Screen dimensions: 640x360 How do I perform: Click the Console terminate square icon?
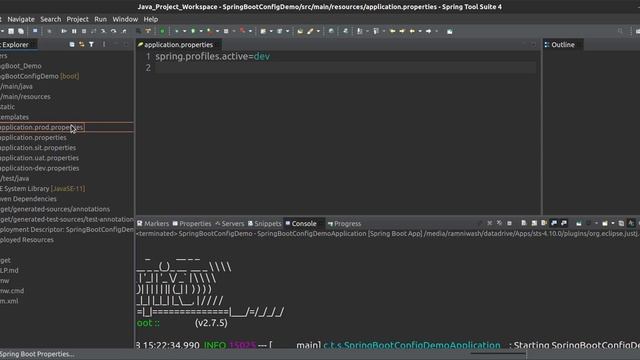[x=509, y=223]
